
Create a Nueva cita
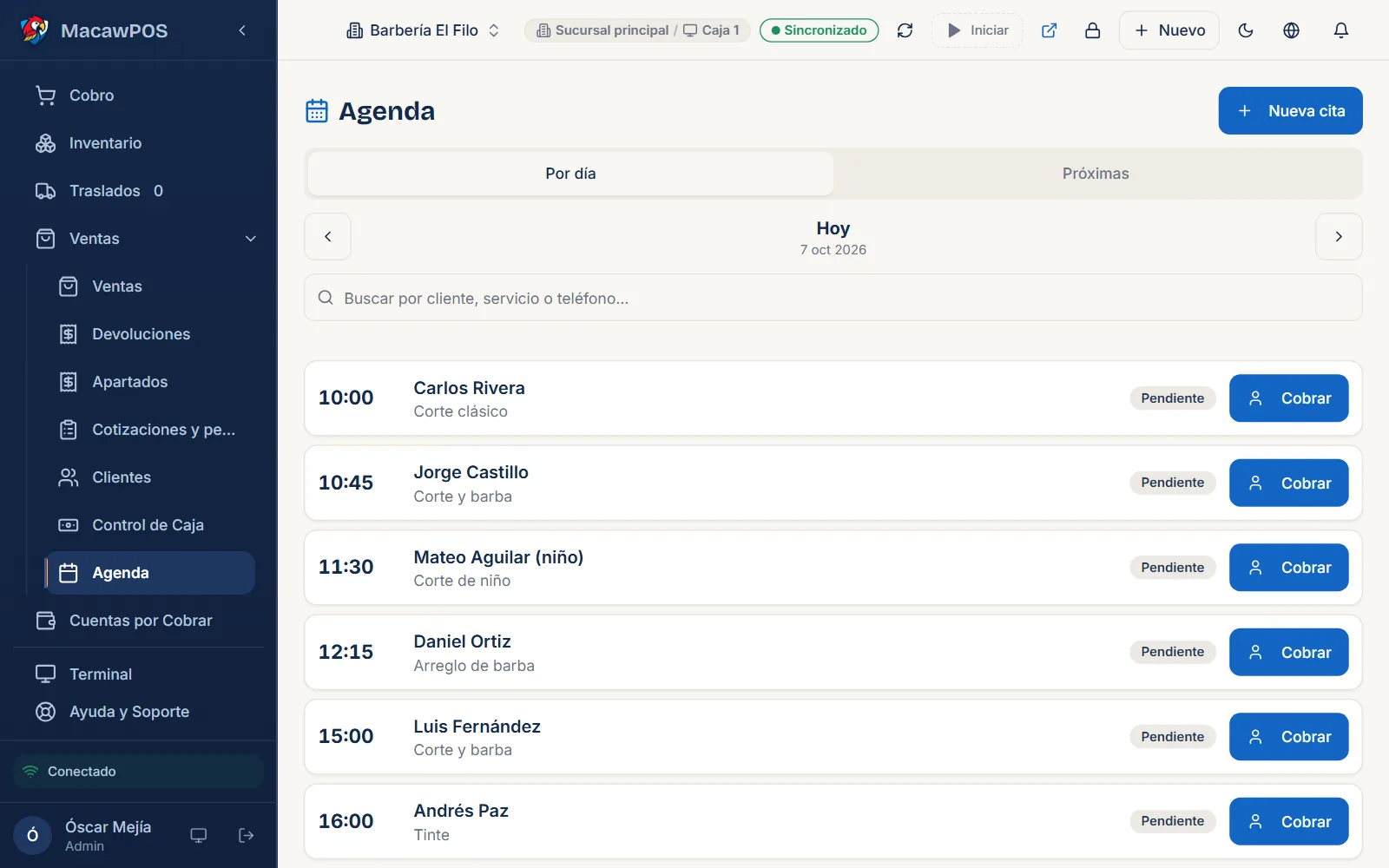point(1290,111)
